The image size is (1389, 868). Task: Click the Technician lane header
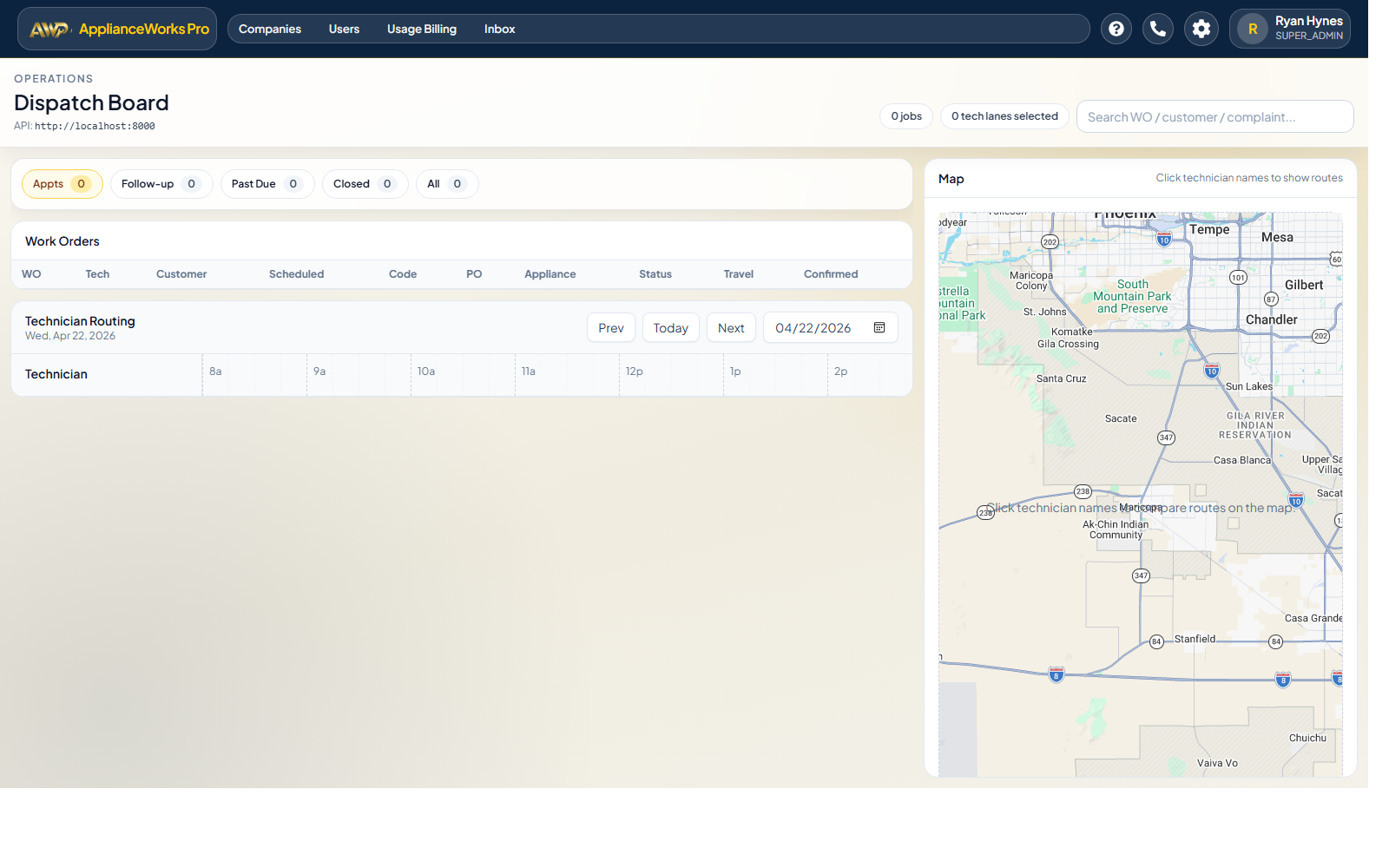tap(56, 374)
